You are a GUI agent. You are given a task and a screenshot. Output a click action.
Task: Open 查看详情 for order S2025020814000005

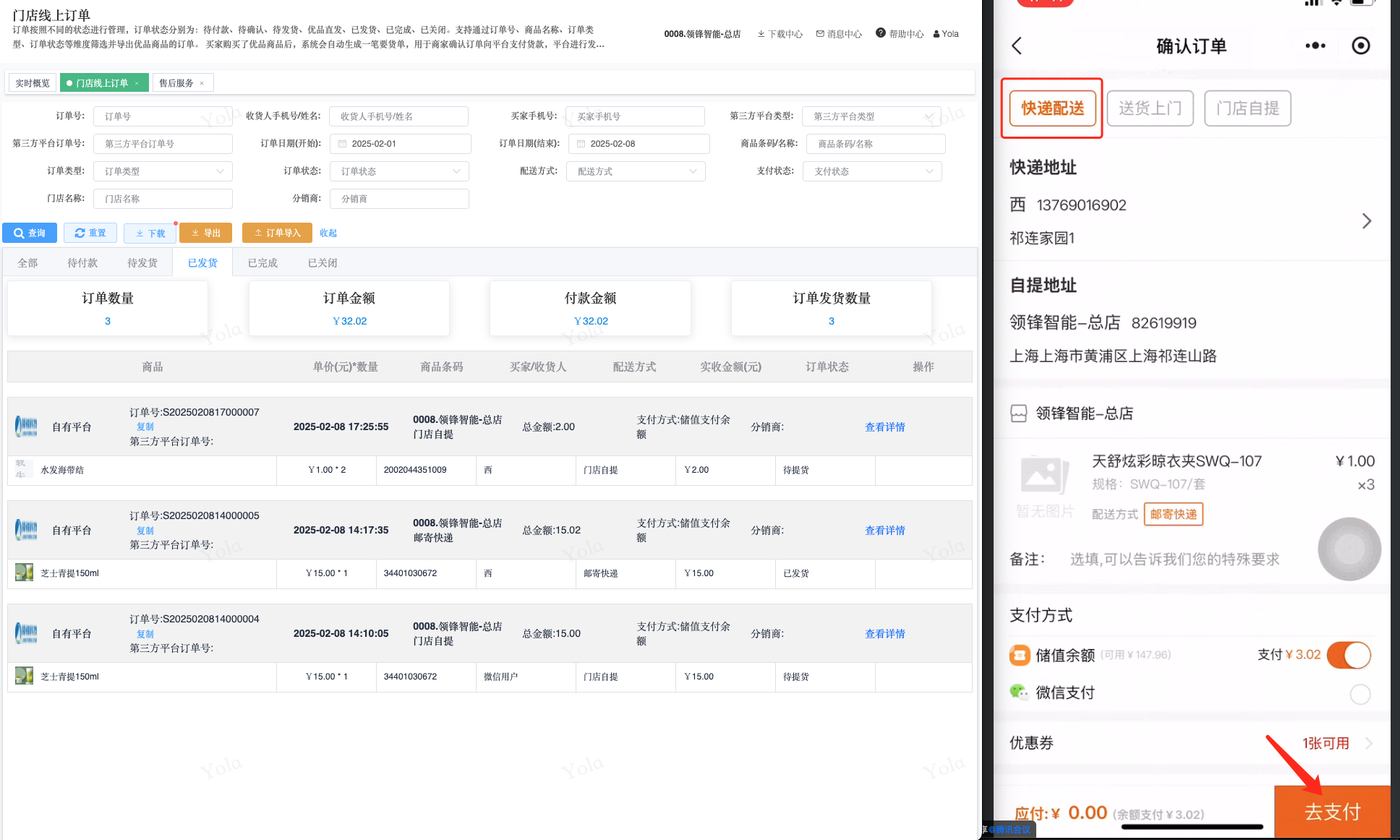(x=884, y=531)
